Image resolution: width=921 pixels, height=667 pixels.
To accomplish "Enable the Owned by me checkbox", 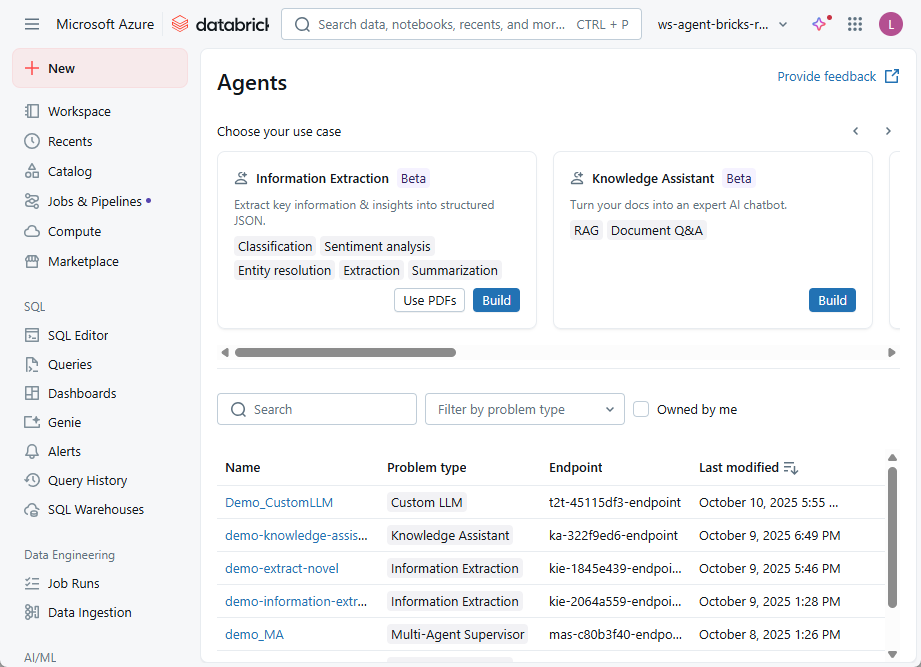I will pos(641,409).
